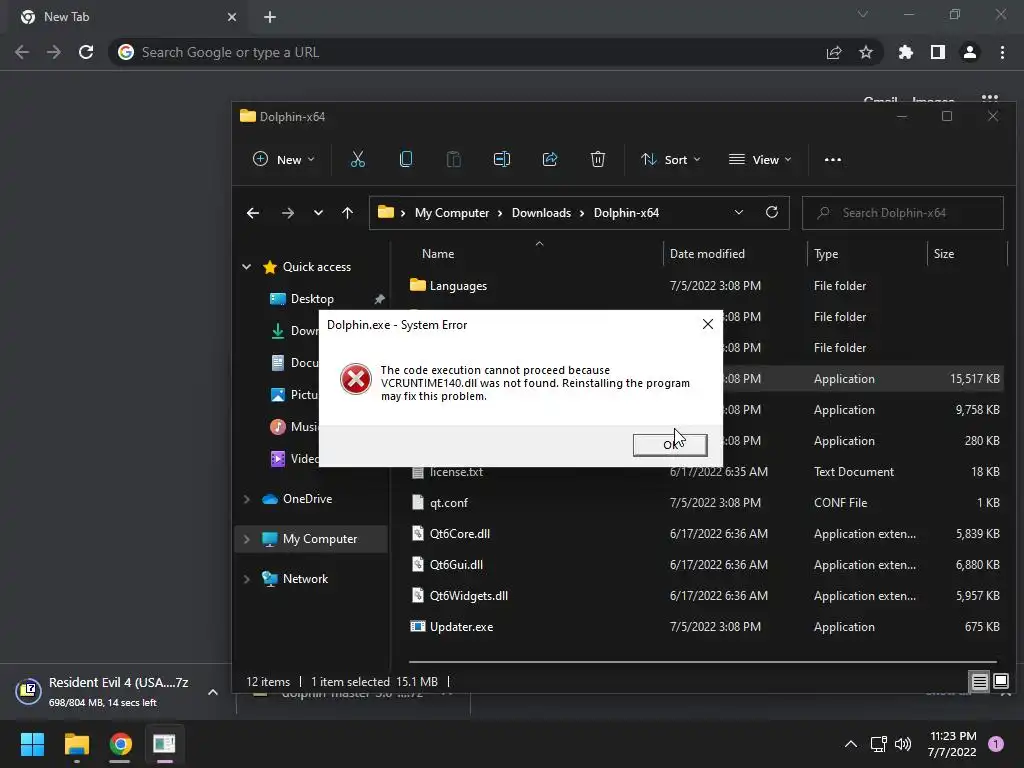
Task: Click the Paste icon in Explorer toolbar
Action: coord(453,159)
